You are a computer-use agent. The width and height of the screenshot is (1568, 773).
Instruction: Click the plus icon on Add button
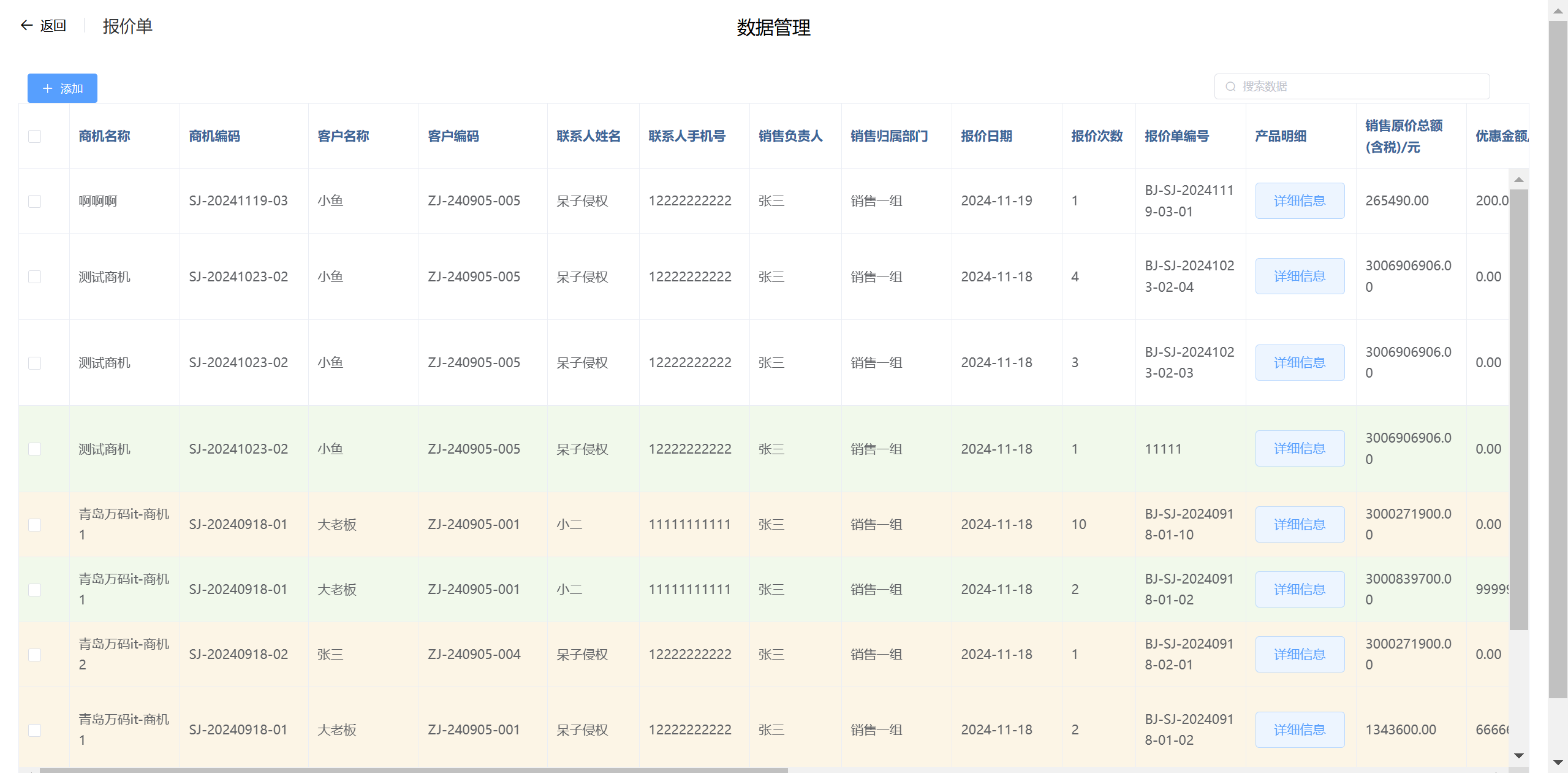tap(47, 88)
